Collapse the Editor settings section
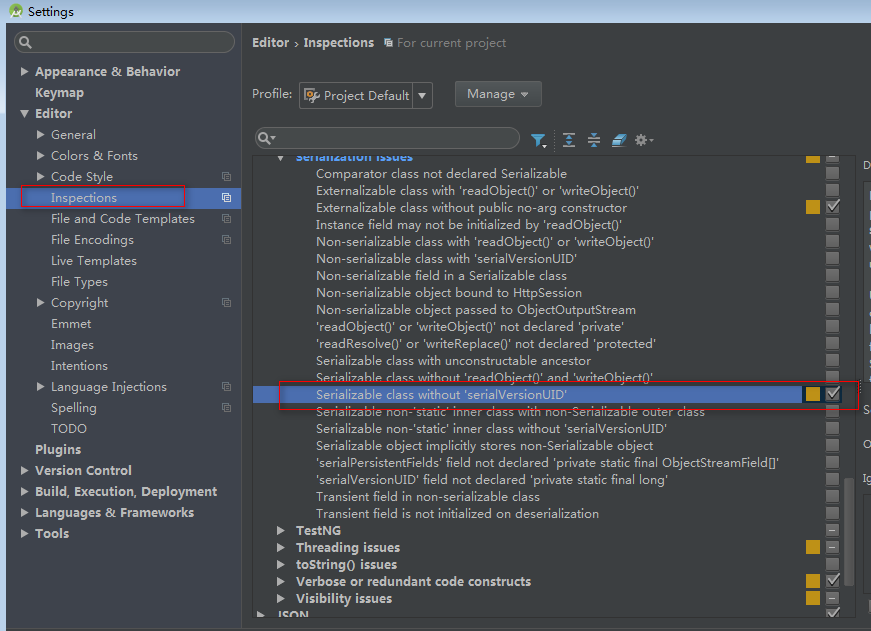The image size is (871, 631). (x=24, y=113)
